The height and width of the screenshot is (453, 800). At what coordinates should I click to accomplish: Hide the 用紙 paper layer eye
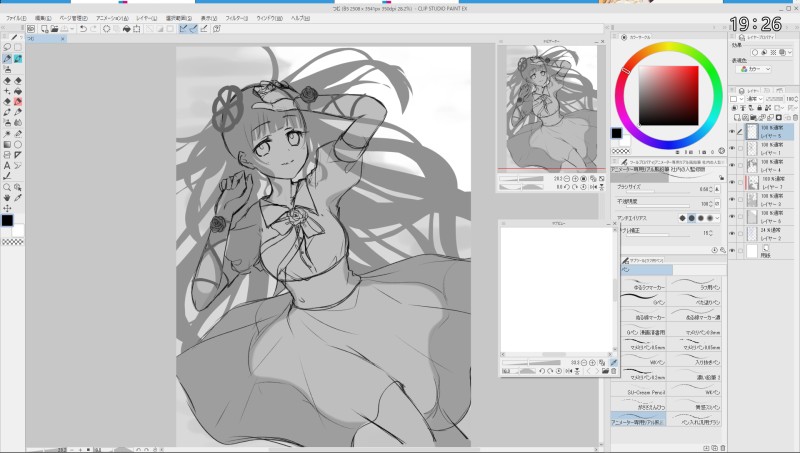[732, 250]
